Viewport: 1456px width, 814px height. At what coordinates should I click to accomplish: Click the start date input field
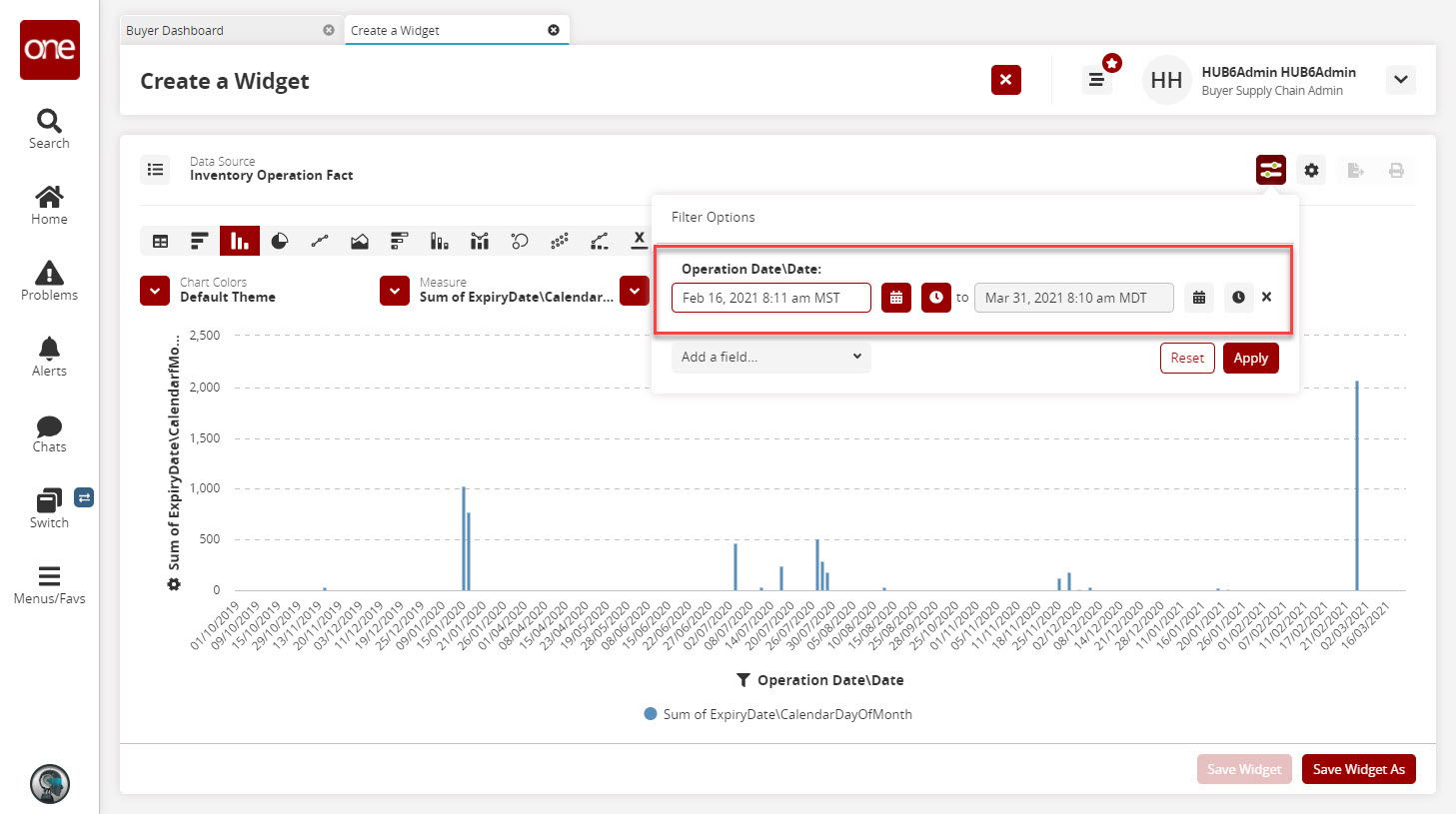771,298
